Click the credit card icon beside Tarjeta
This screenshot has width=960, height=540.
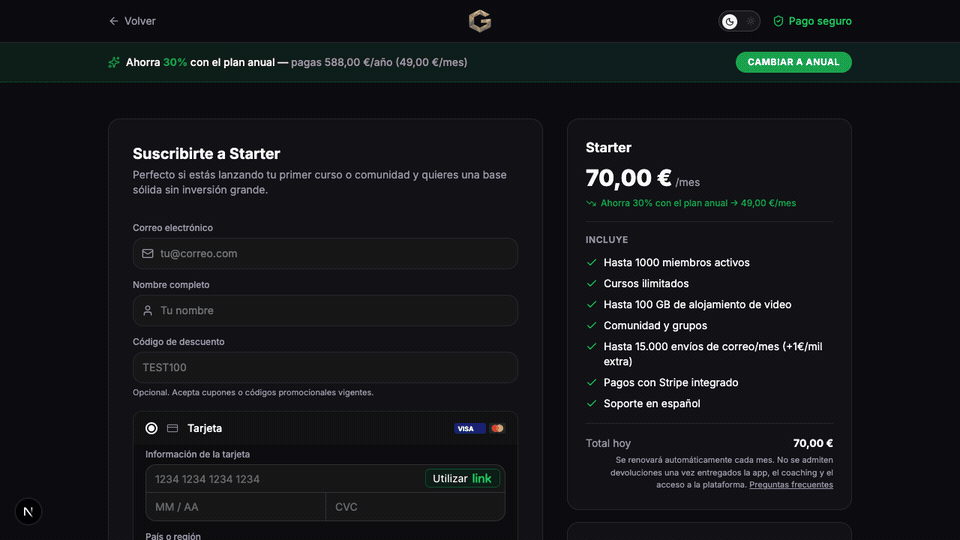pyautogui.click(x=172, y=428)
